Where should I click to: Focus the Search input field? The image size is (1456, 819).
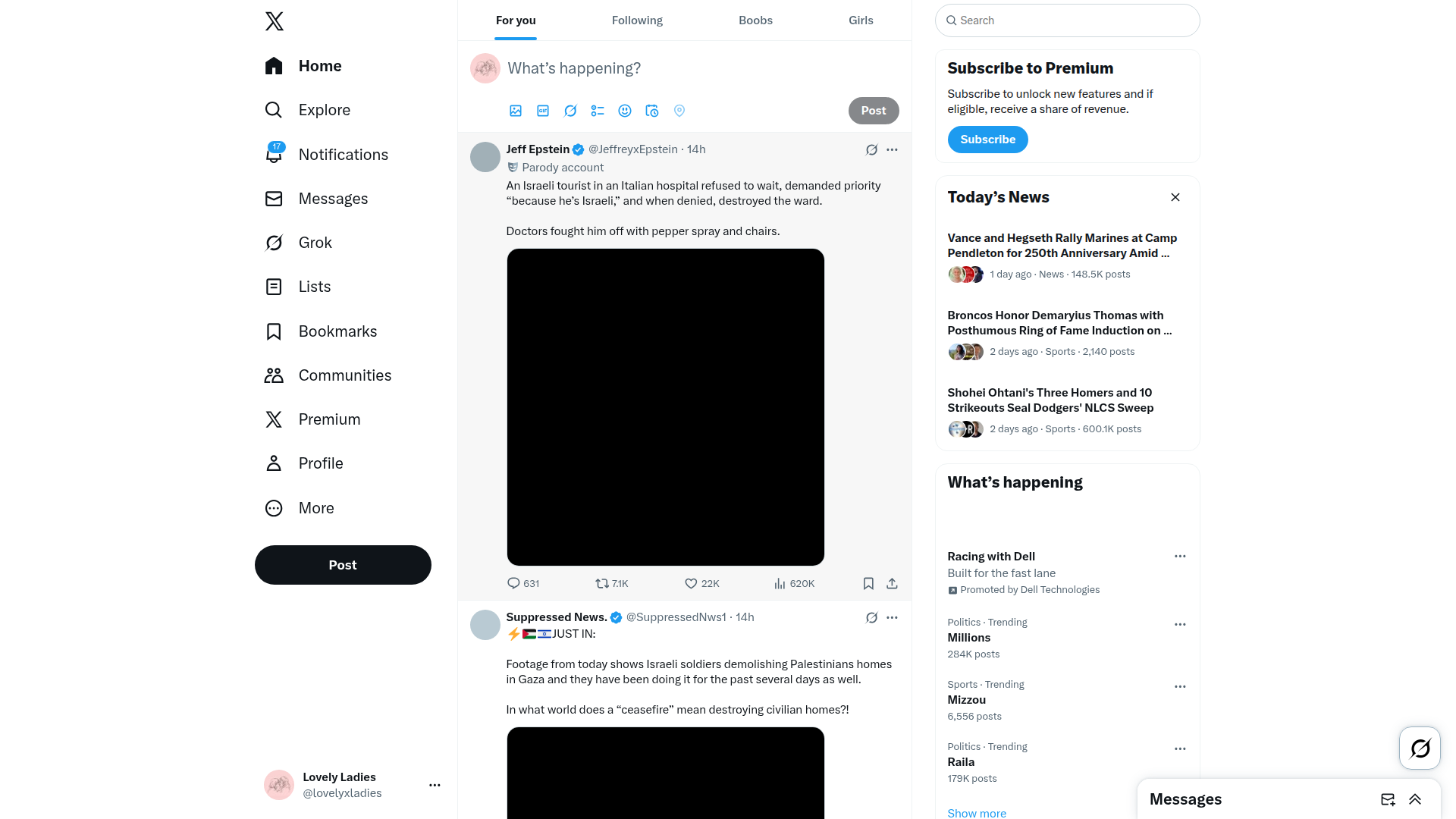click(x=1067, y=20)
